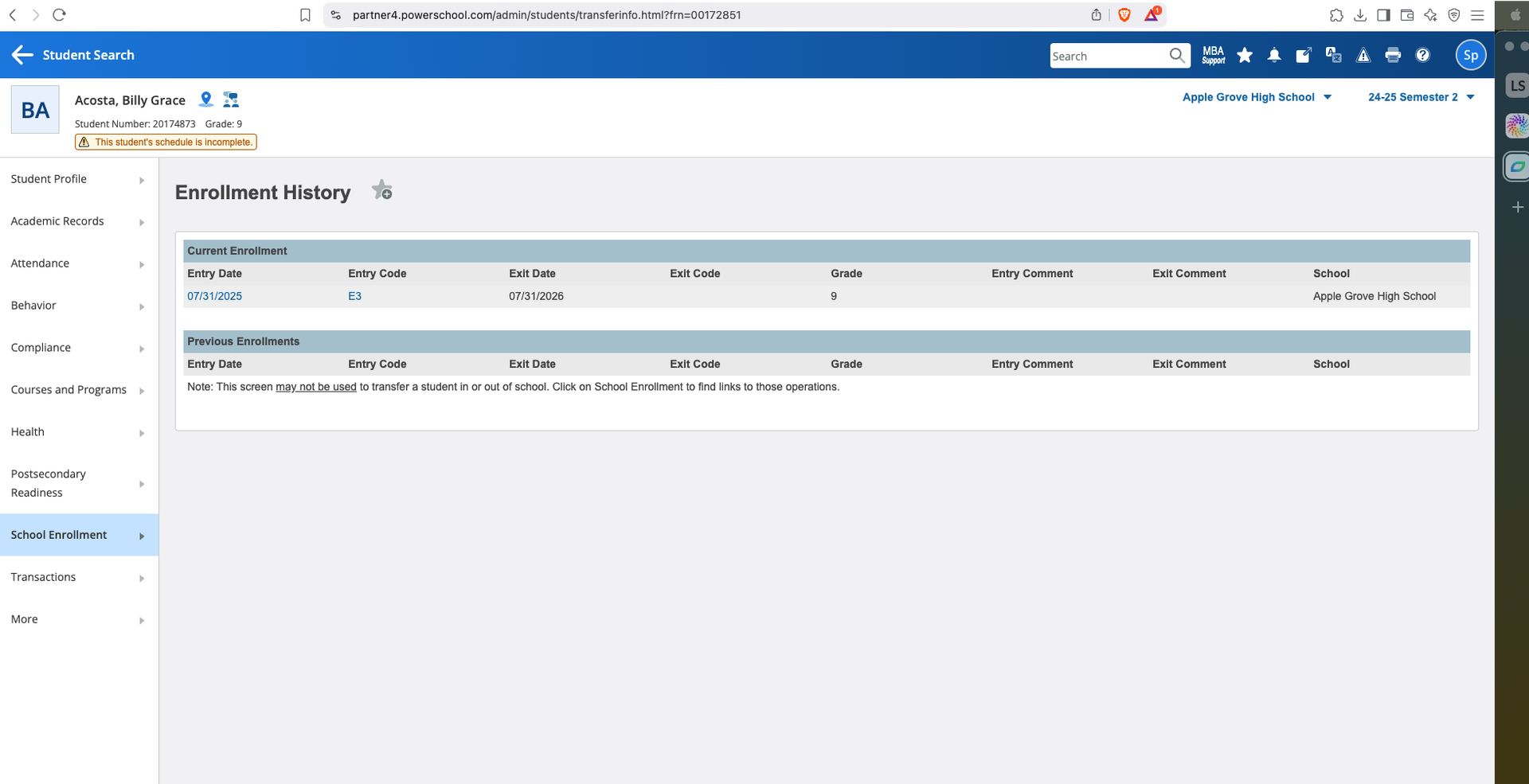The image size is (1529, 784).
Task: Click the E3 entry code link
Action: [354, 296]
